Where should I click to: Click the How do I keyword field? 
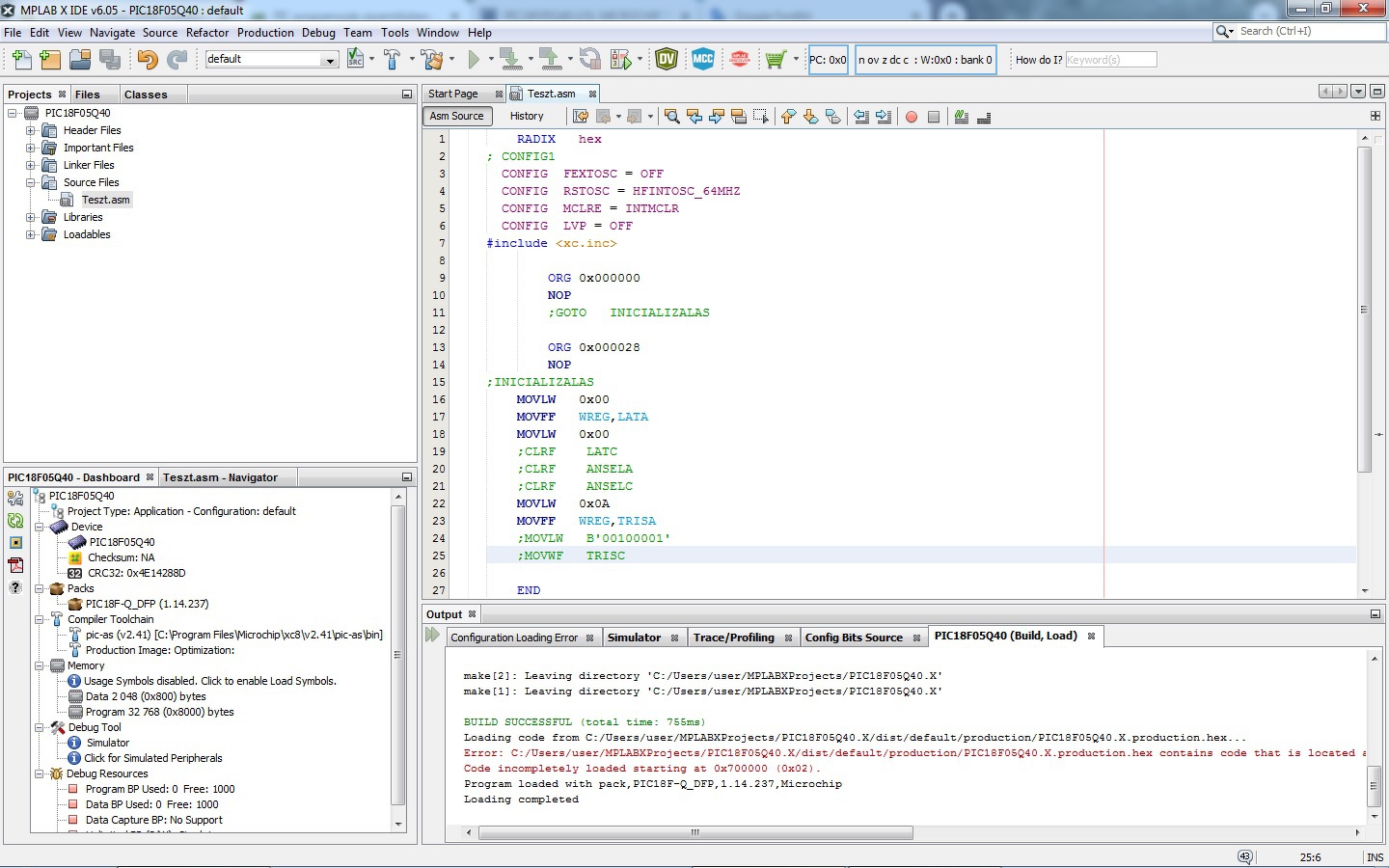point(1110,60)
